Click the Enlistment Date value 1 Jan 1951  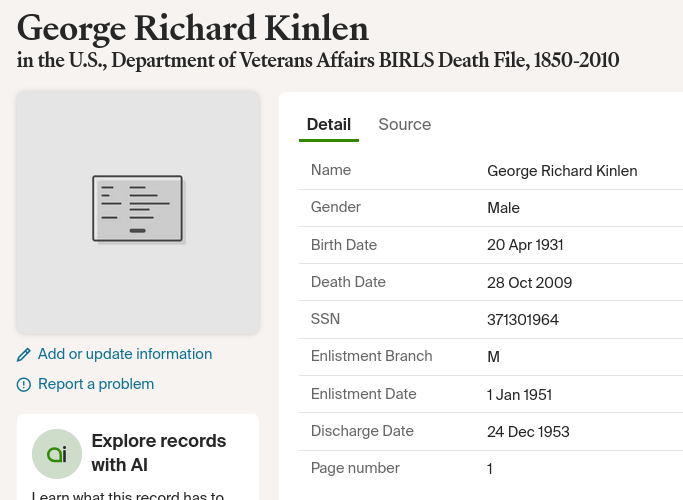519,395
